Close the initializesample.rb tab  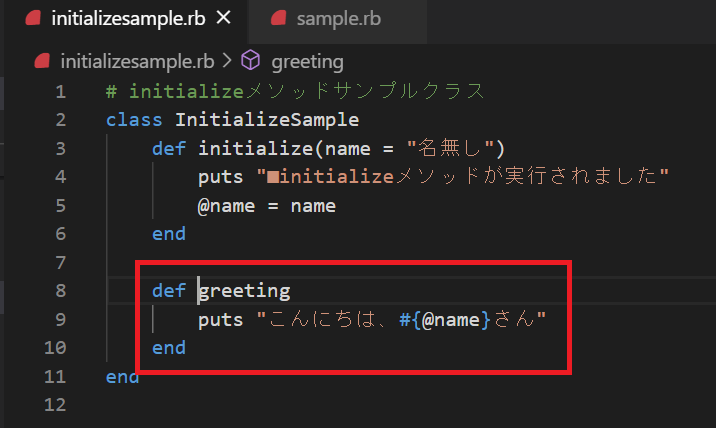pos(223,18)
